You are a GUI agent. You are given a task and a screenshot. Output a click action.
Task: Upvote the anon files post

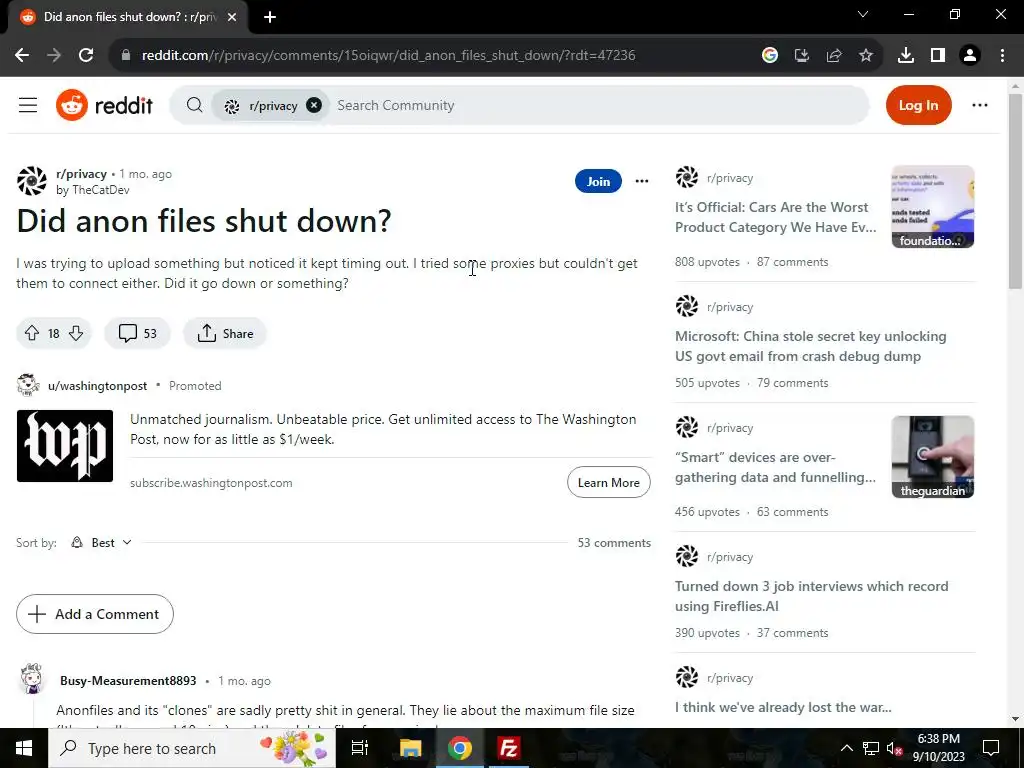[32, 334]
